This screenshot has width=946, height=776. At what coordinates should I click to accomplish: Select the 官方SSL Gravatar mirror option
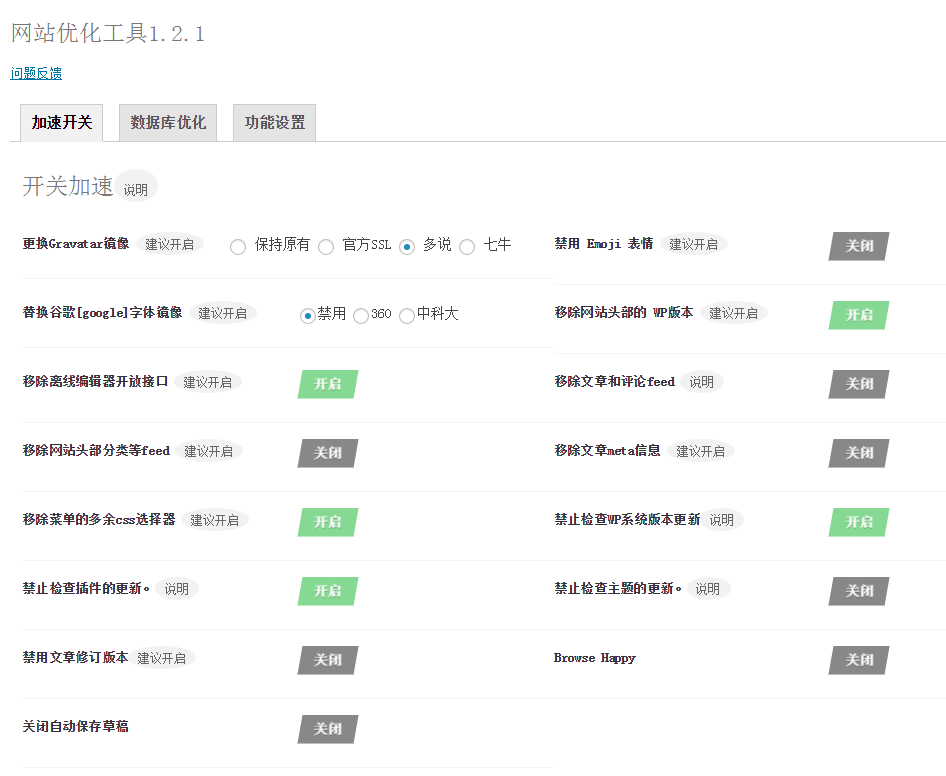click(326, 246)
